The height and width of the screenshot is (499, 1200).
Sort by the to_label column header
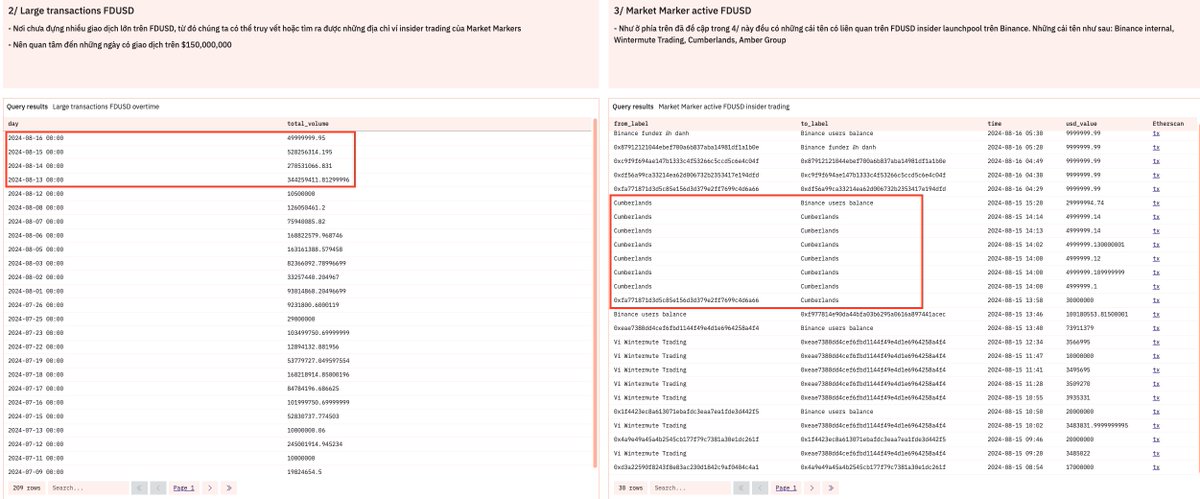pyautogui.click(x=816, y=123)
